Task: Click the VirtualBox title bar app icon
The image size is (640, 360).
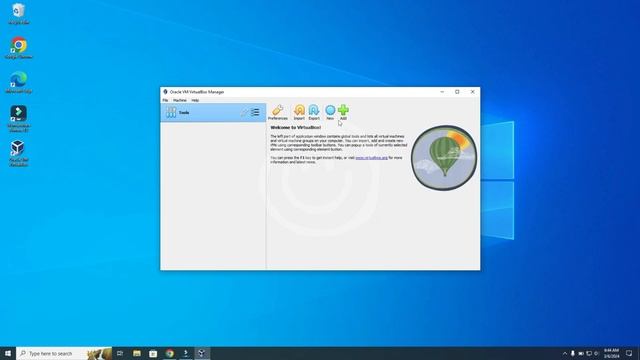Action: 165,92
